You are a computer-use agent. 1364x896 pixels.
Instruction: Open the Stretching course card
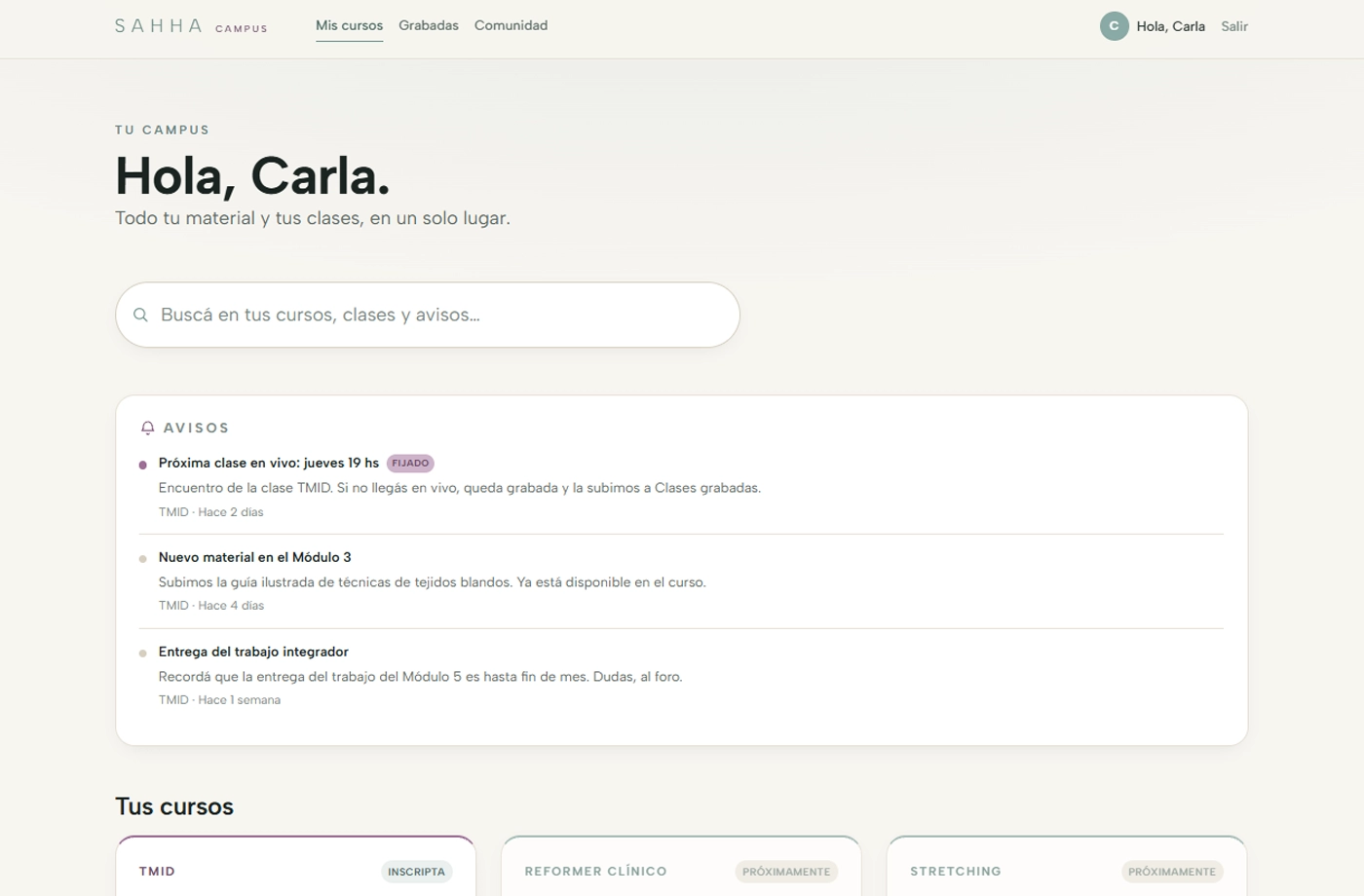(1067, 867)
